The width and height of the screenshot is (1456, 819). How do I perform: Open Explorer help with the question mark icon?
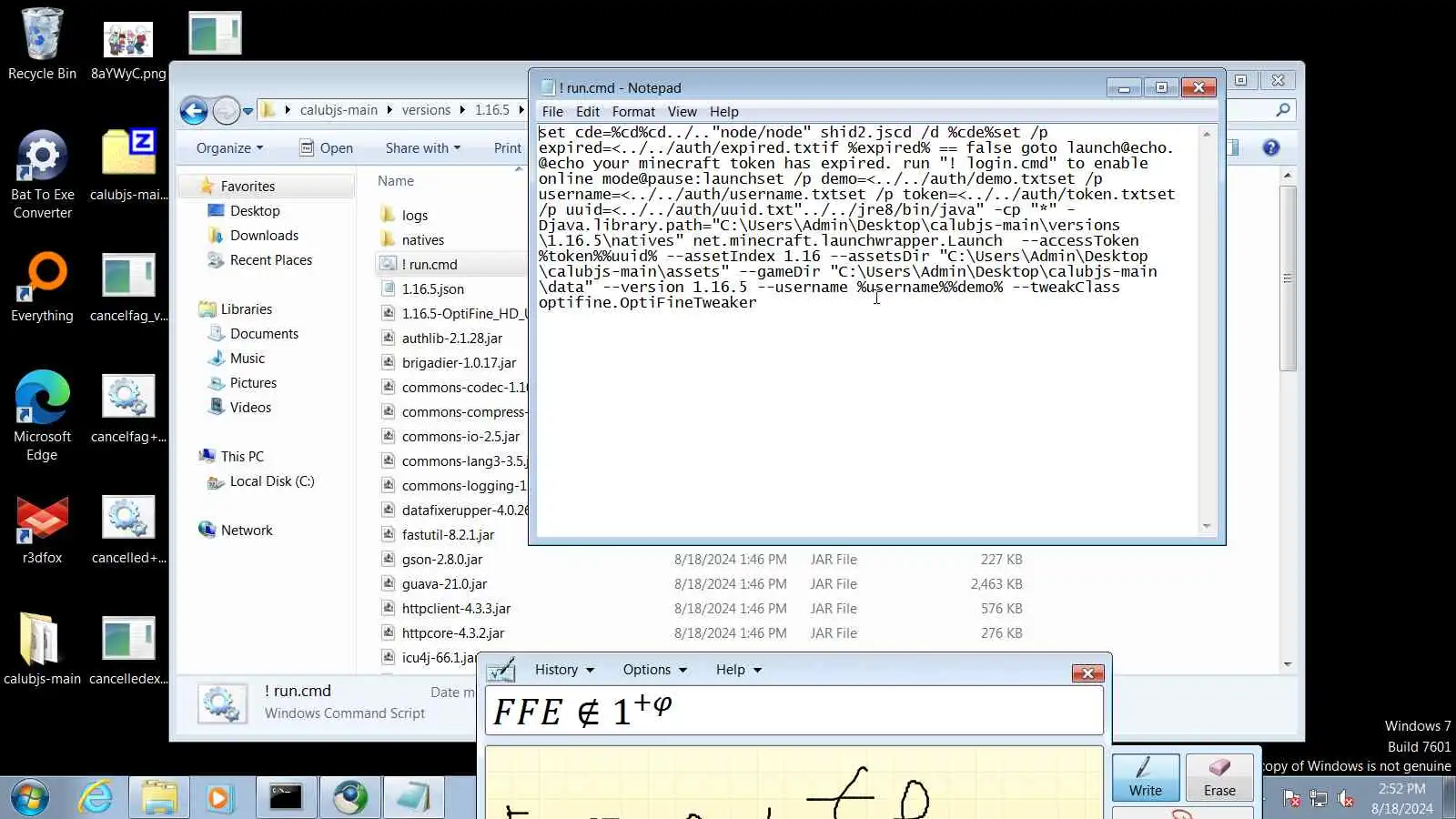point(1271,147)
